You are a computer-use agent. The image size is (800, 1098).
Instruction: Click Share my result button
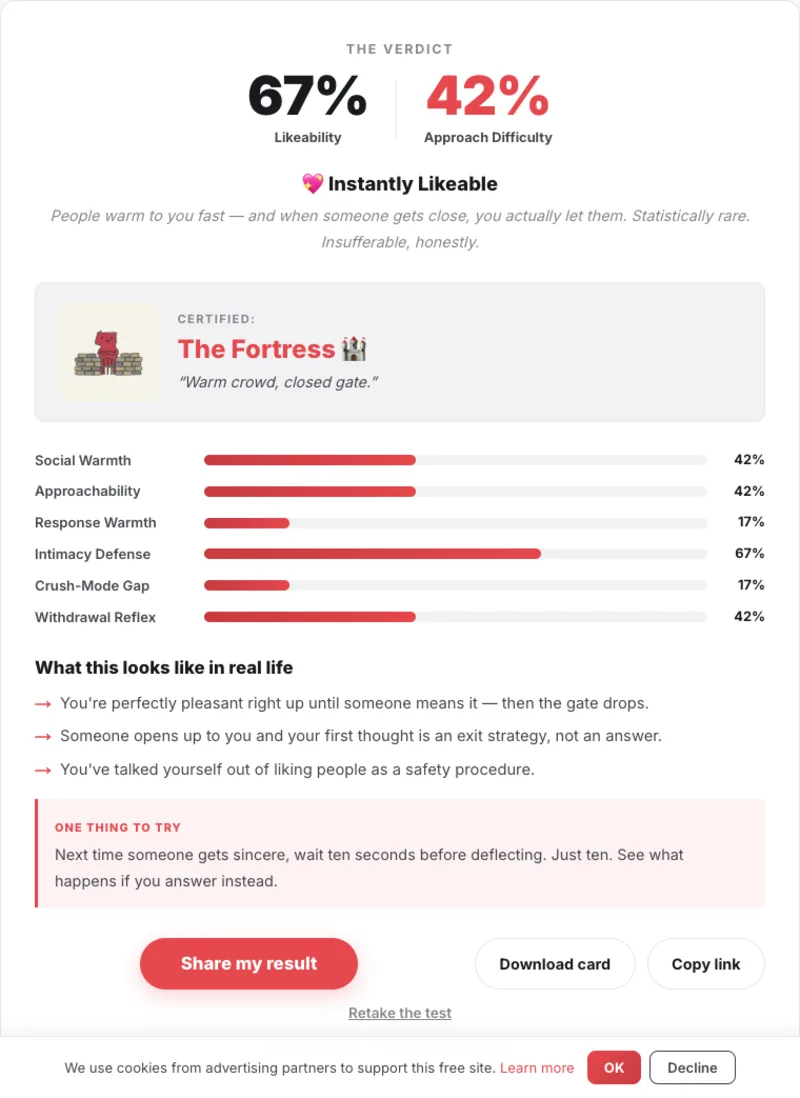point(249,964)
